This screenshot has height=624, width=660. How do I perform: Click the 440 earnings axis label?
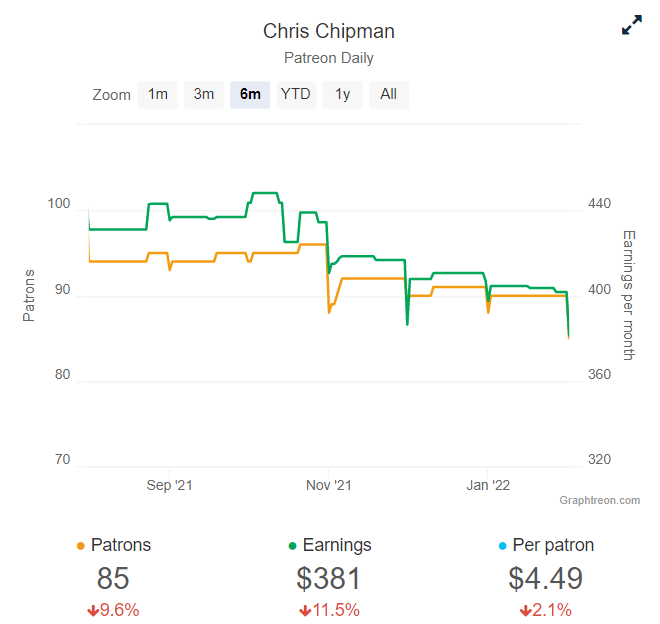(x=599, y=204)
